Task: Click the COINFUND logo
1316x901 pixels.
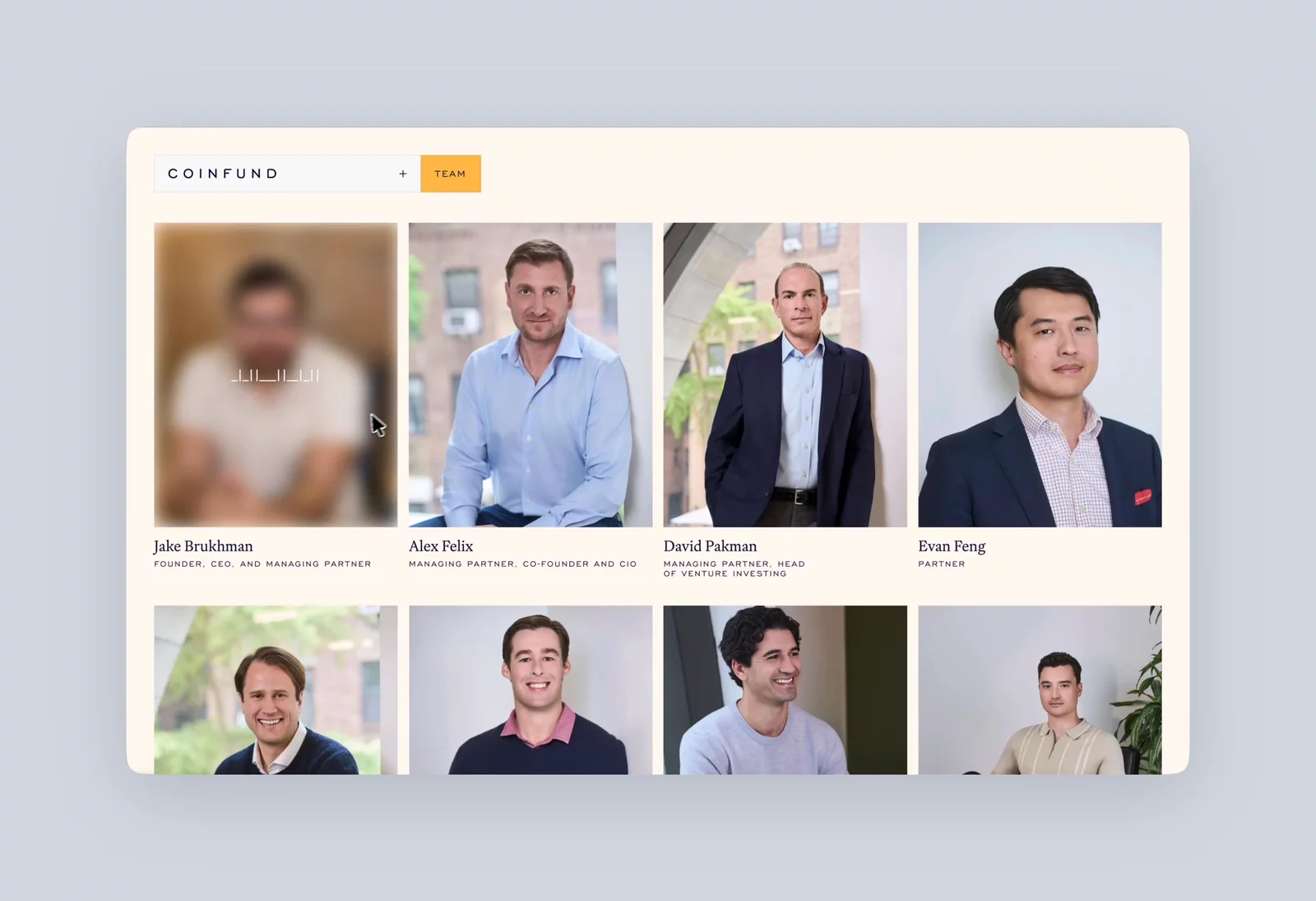Action: tap(223, 174)
